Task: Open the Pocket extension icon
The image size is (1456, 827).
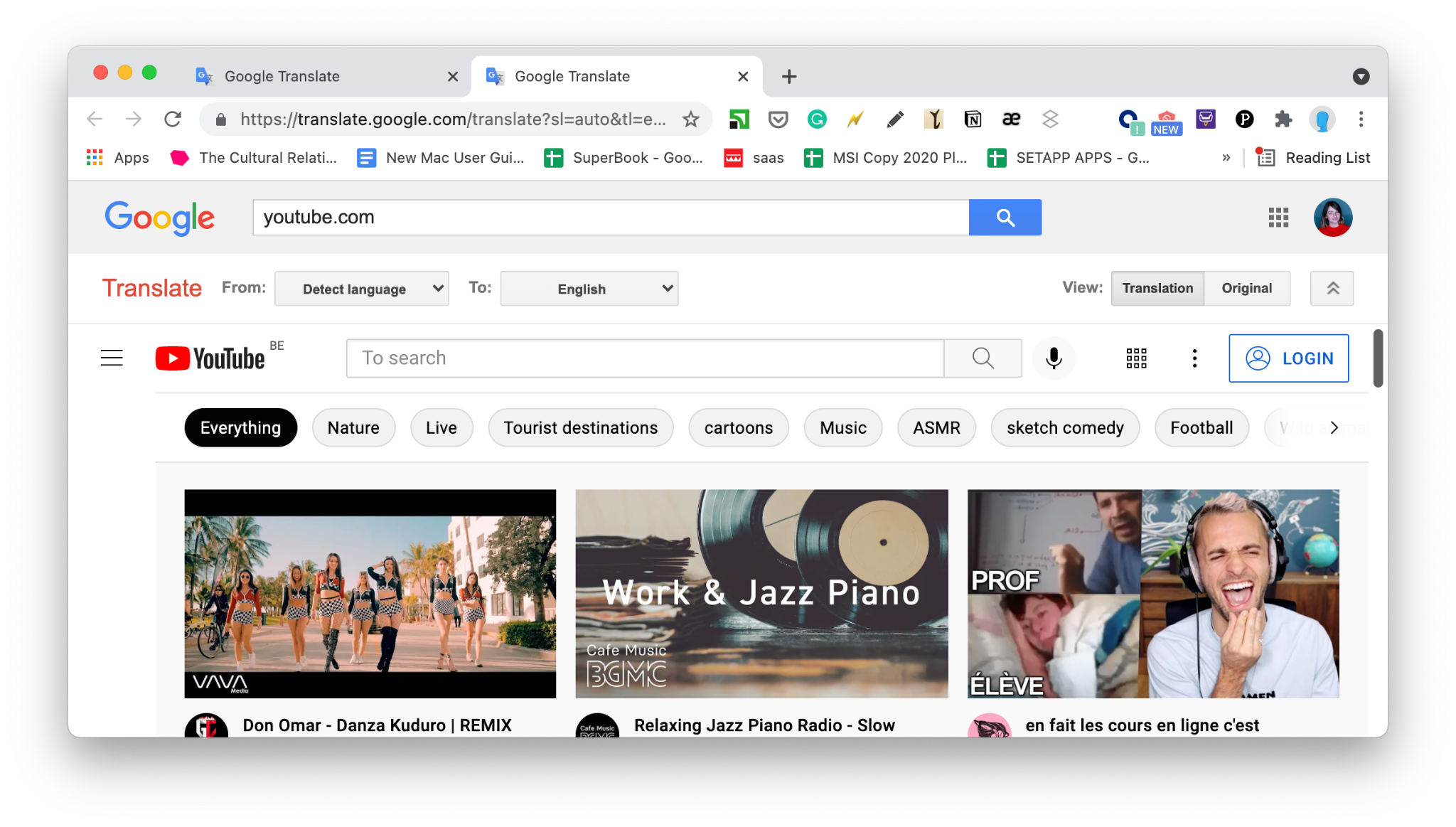Action: click(778, 119)
